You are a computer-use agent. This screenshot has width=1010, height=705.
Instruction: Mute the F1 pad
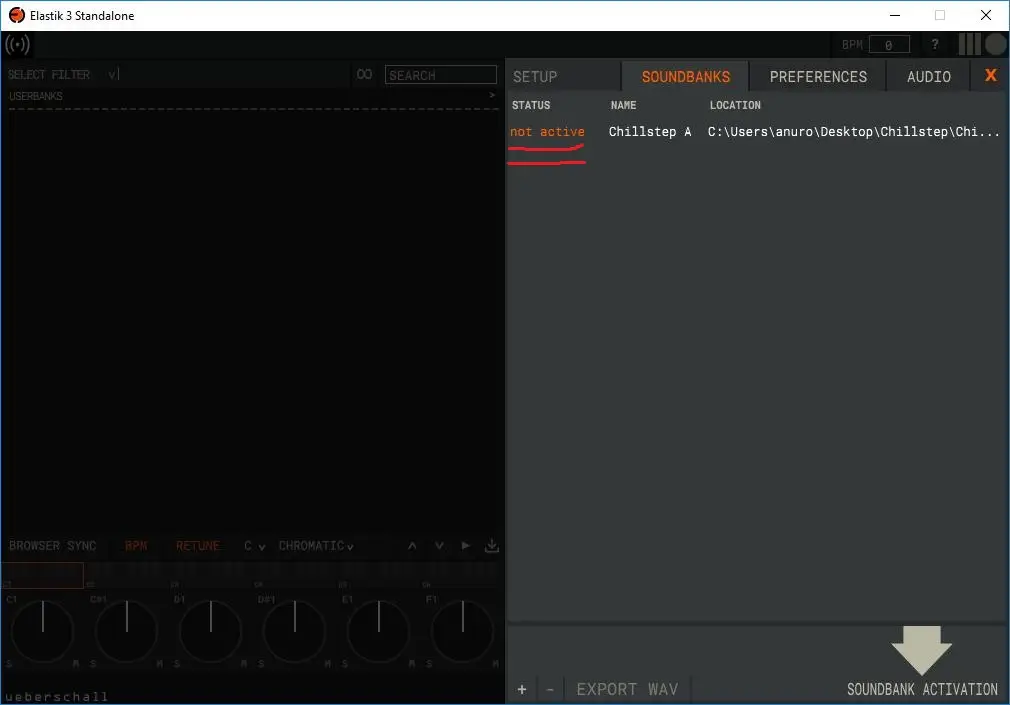(495, 664)
